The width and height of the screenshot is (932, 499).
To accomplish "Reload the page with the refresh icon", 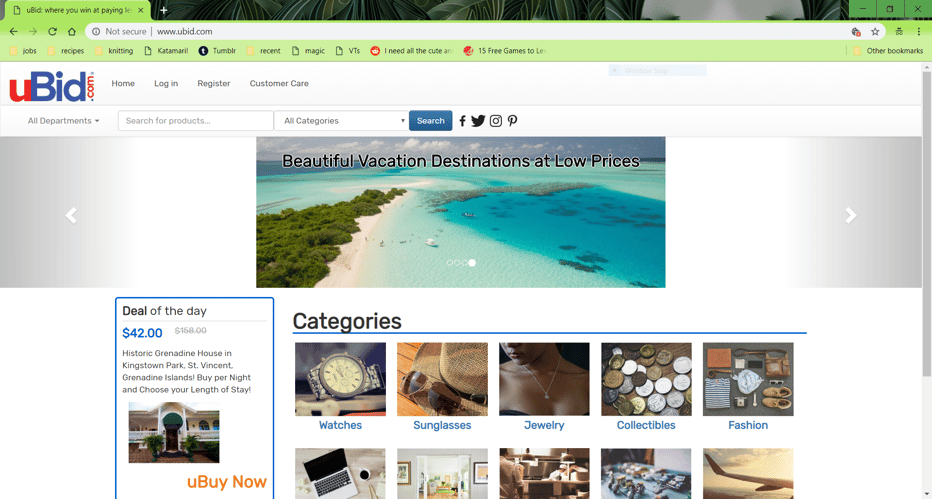I will tap(52, 31).
